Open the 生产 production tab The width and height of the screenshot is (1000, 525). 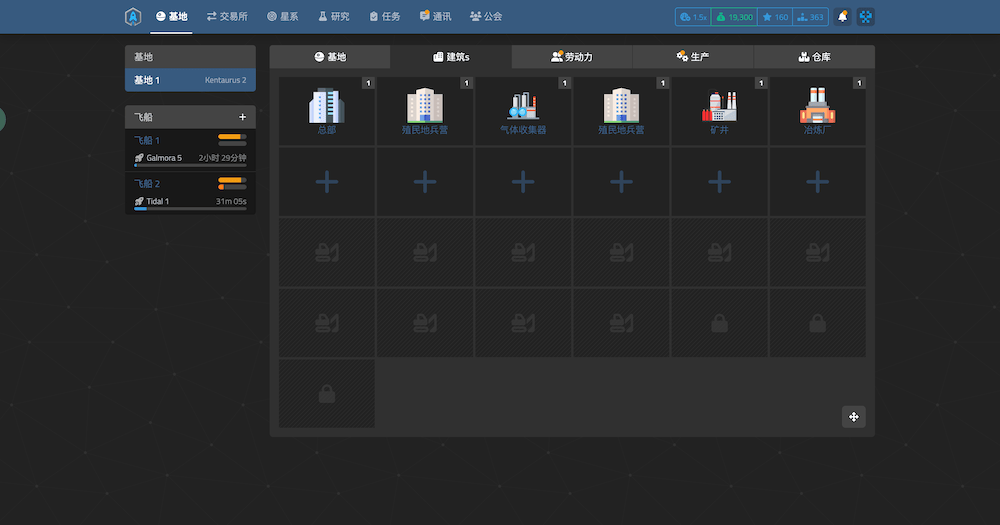click(693, 57)
